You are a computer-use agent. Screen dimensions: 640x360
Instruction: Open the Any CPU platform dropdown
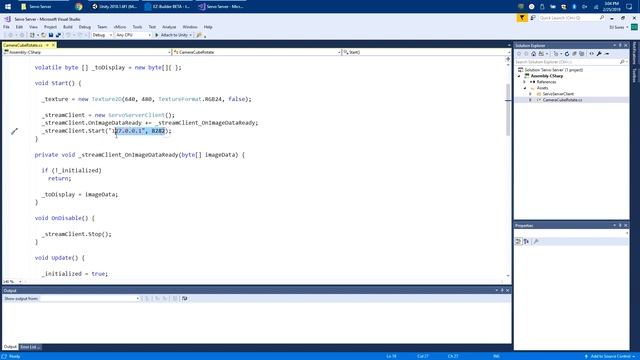[133, 36]
